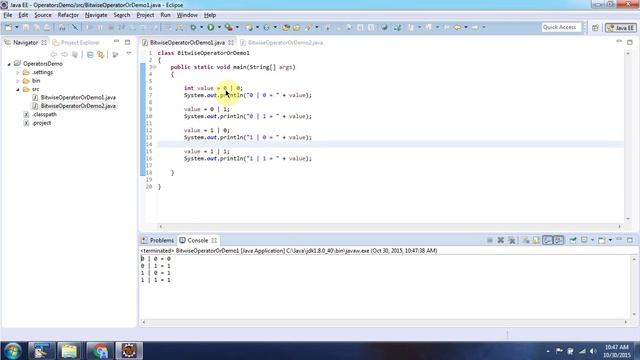Click the New file wizard icon
640x360 pixels.
pos(8,27)
